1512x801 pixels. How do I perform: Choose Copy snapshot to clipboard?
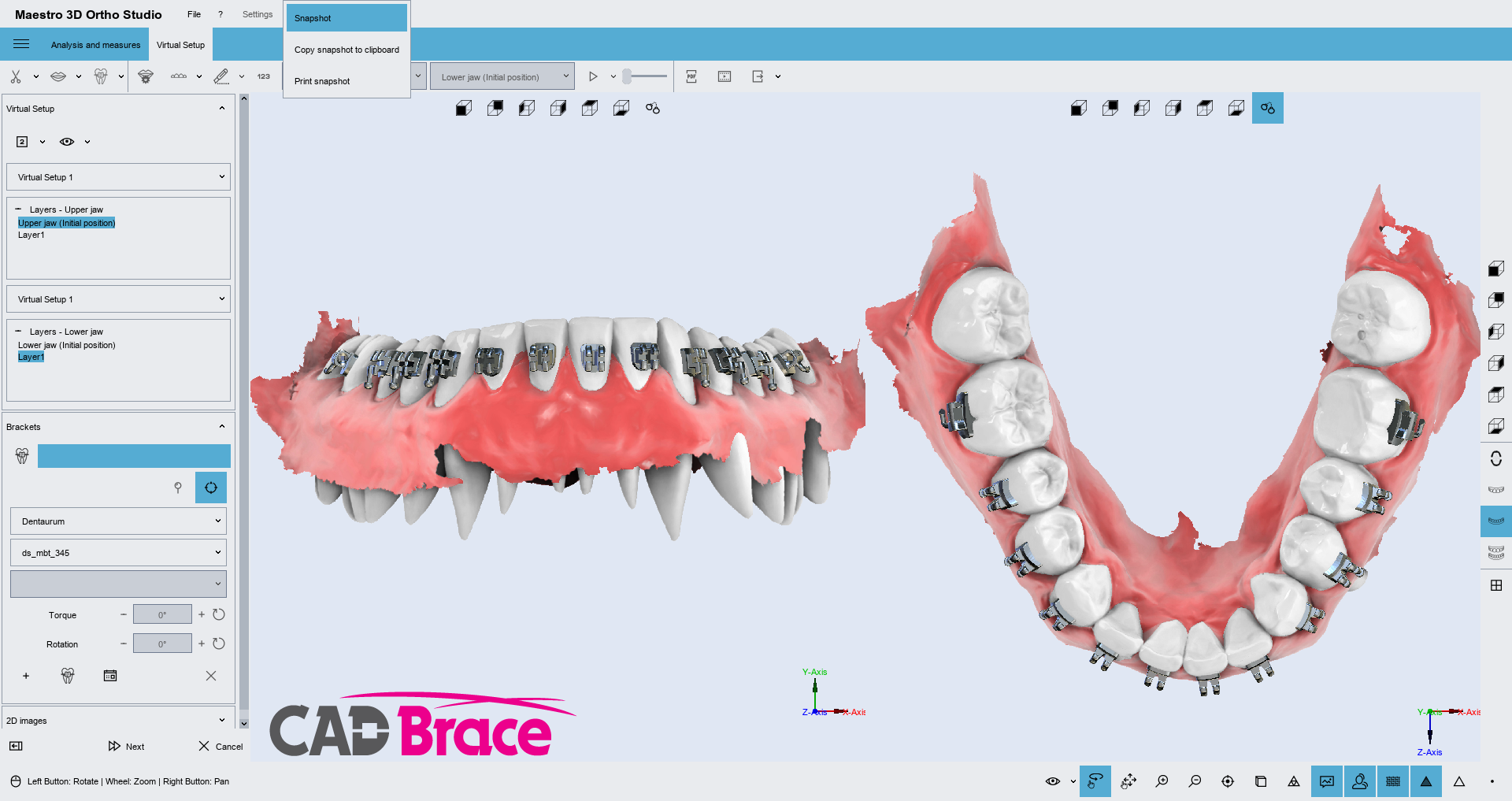click(346, 50)
